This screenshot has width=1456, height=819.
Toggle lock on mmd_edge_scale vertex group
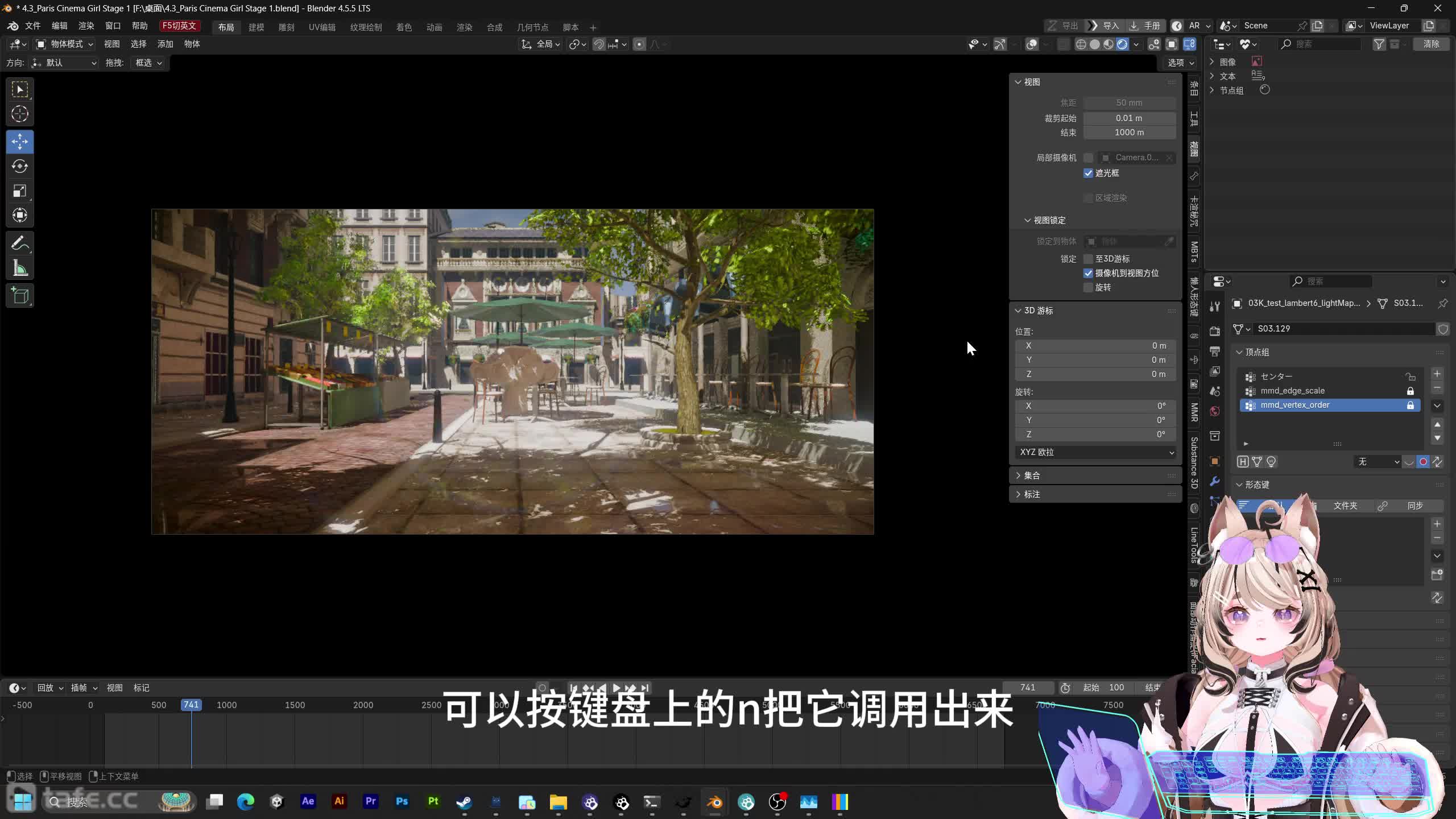coord(1410,391)
